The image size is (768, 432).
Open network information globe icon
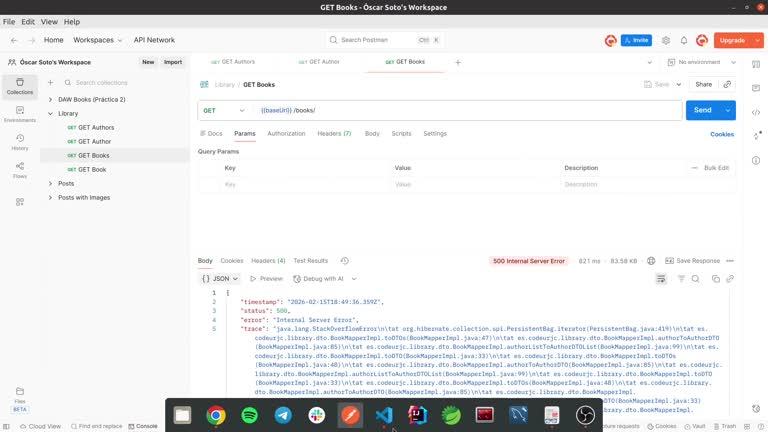coord(651,261)
